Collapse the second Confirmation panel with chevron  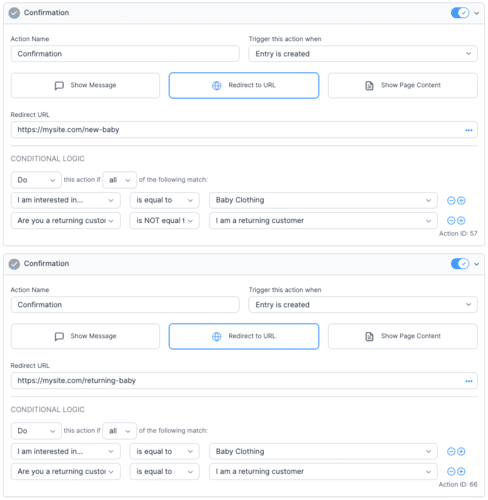pos(477,264)
